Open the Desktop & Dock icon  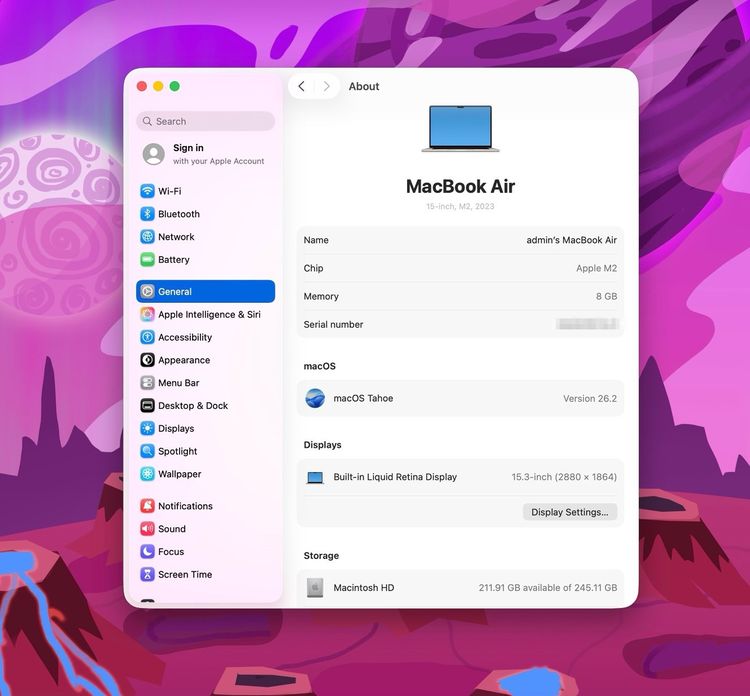[147, 406]
